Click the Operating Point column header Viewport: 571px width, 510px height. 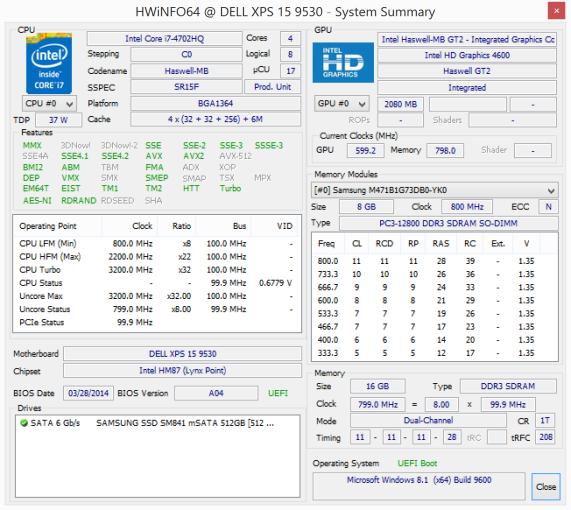pyautogui.click(x=58, y=226)
